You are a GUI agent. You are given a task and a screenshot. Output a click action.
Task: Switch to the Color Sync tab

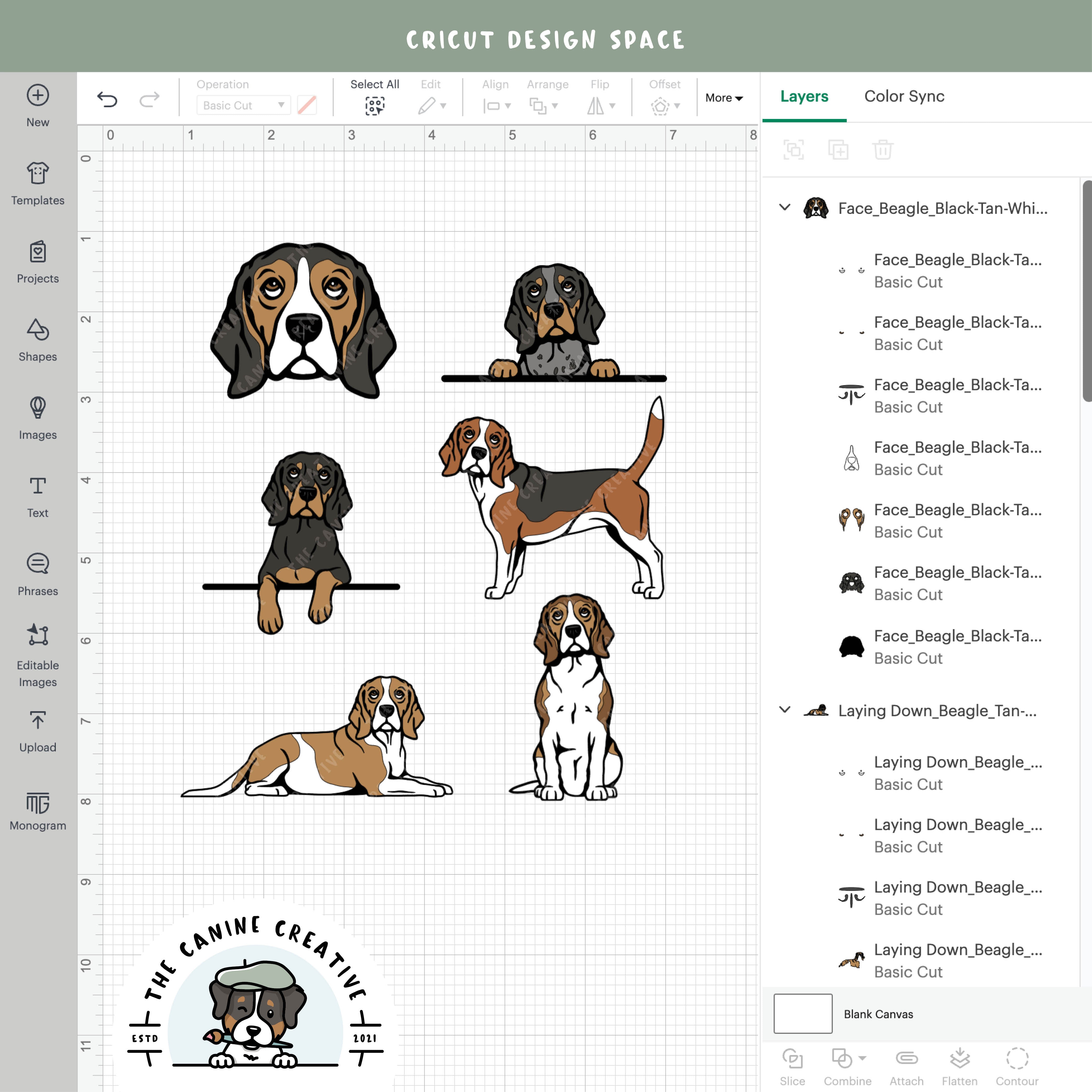903,96
